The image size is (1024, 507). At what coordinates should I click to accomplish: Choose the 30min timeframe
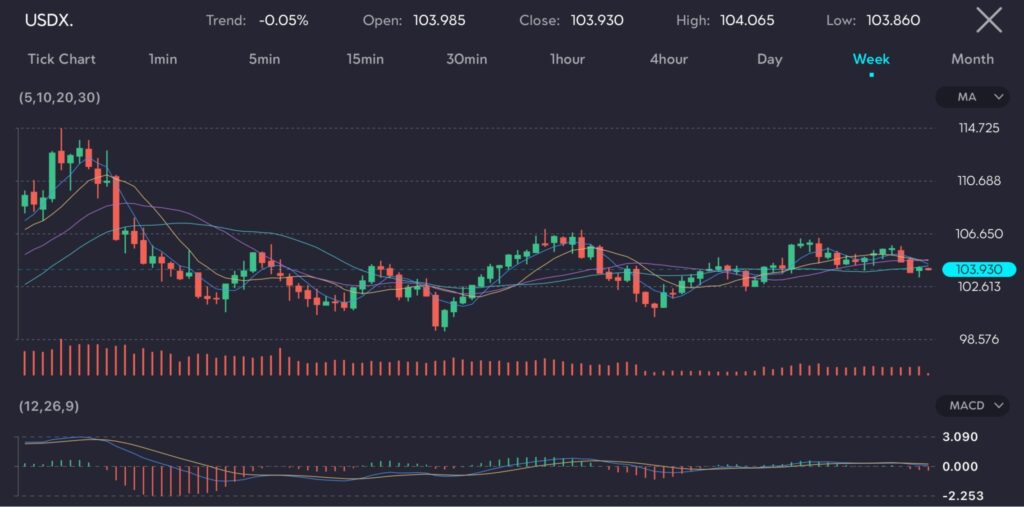click(x=466, y=59)
